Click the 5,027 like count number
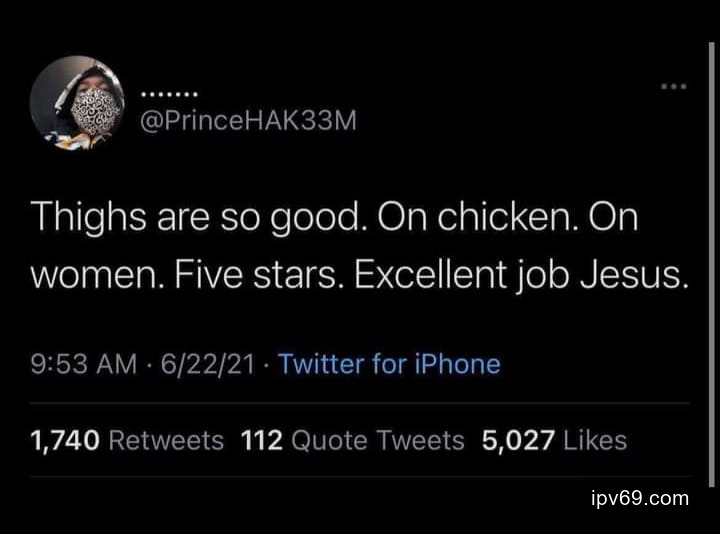Image resolution: width=720 pixels, height=534 pixels. click(x=518, y=440)
